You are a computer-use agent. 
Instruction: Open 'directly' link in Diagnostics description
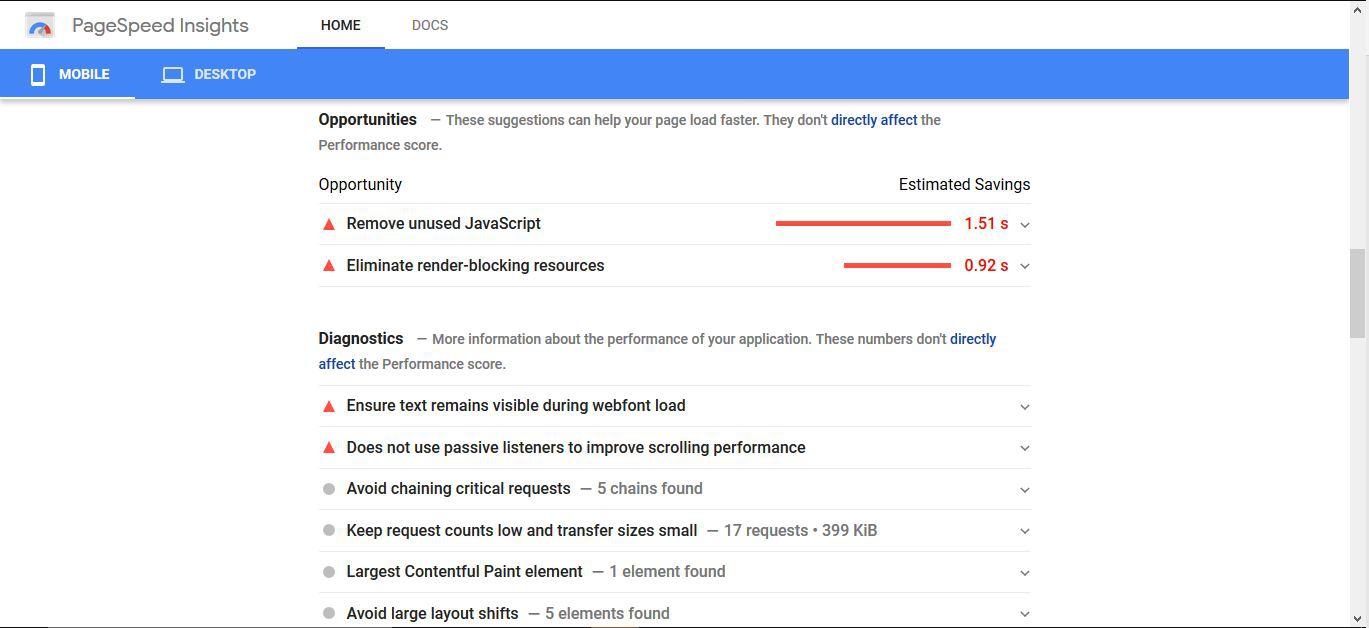(973, 339)
